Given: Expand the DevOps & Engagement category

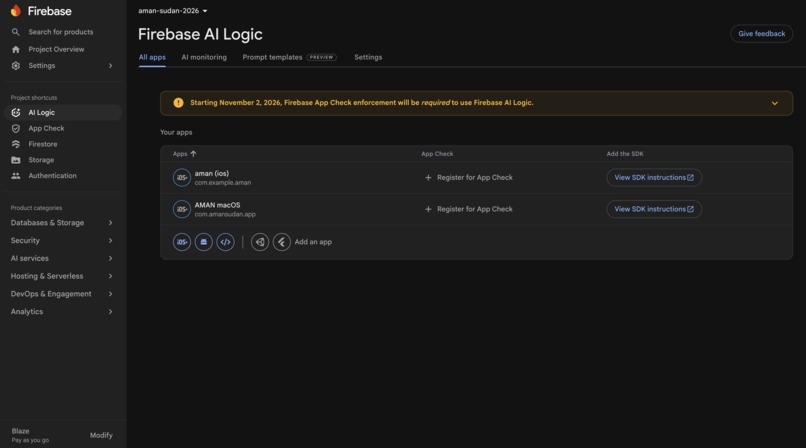Looking at the screenshot, I should point(62,294).
